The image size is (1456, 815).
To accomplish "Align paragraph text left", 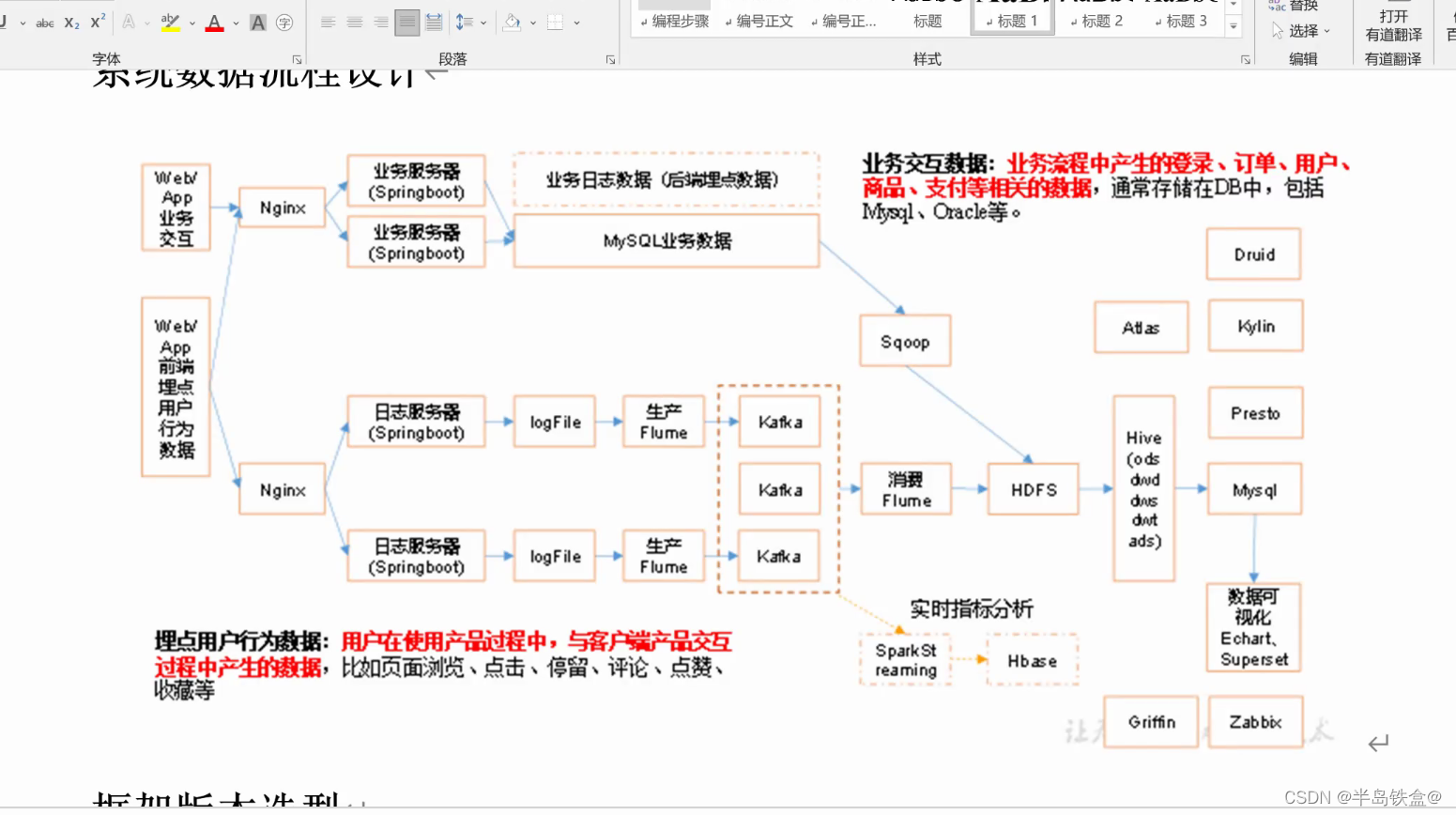I will tap(328, 22).
